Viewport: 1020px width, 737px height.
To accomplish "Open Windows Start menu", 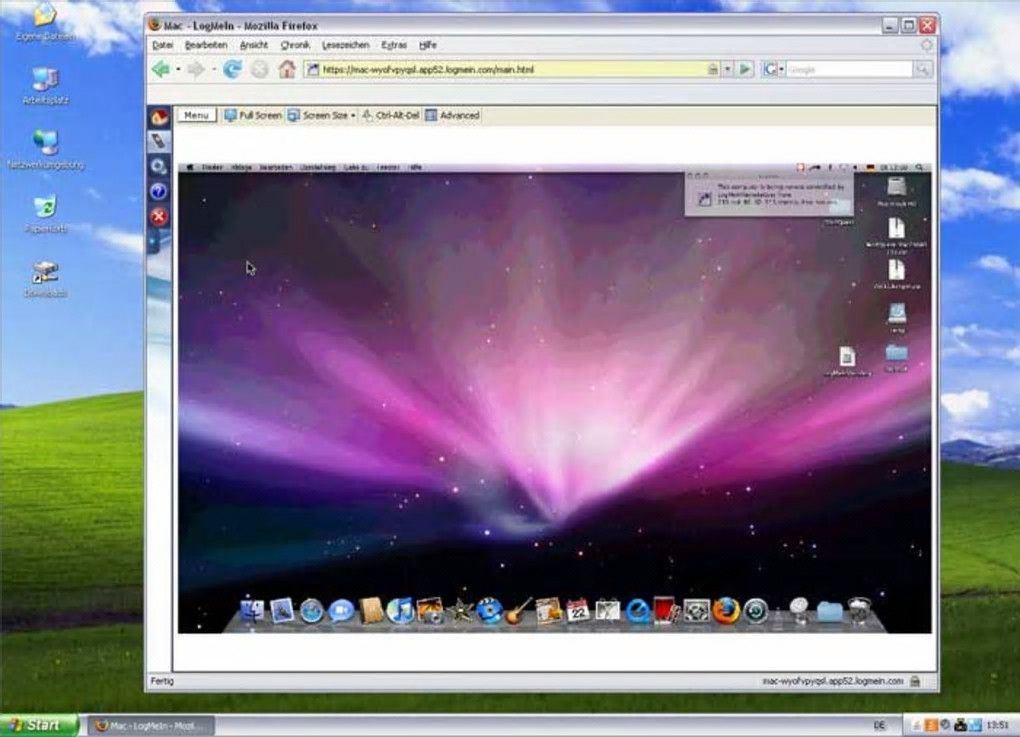I will coord(39,725).
